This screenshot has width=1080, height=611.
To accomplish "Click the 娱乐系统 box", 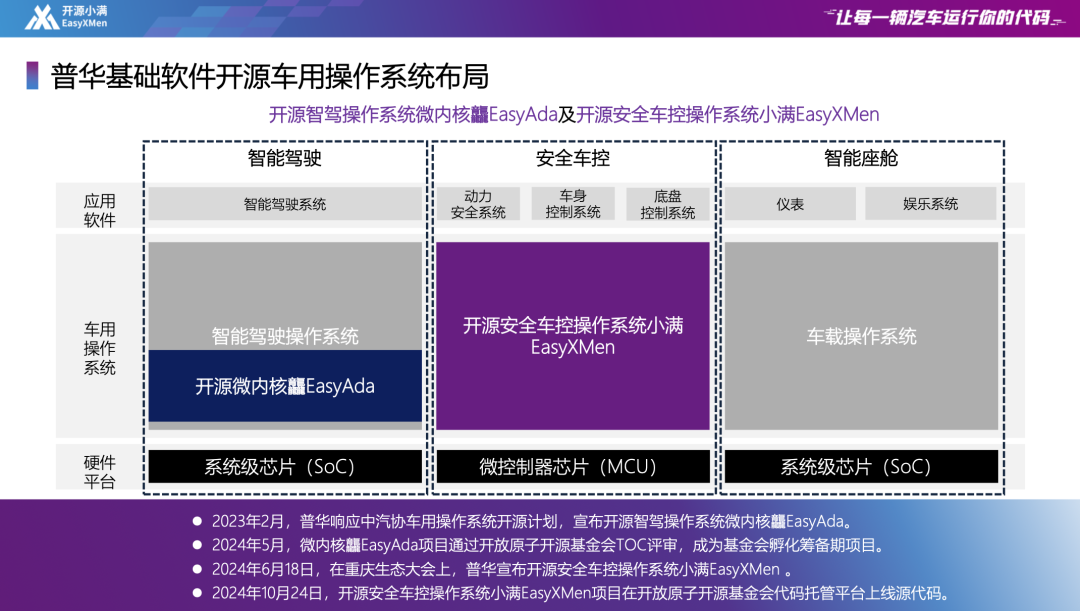I will coord(931,204).
